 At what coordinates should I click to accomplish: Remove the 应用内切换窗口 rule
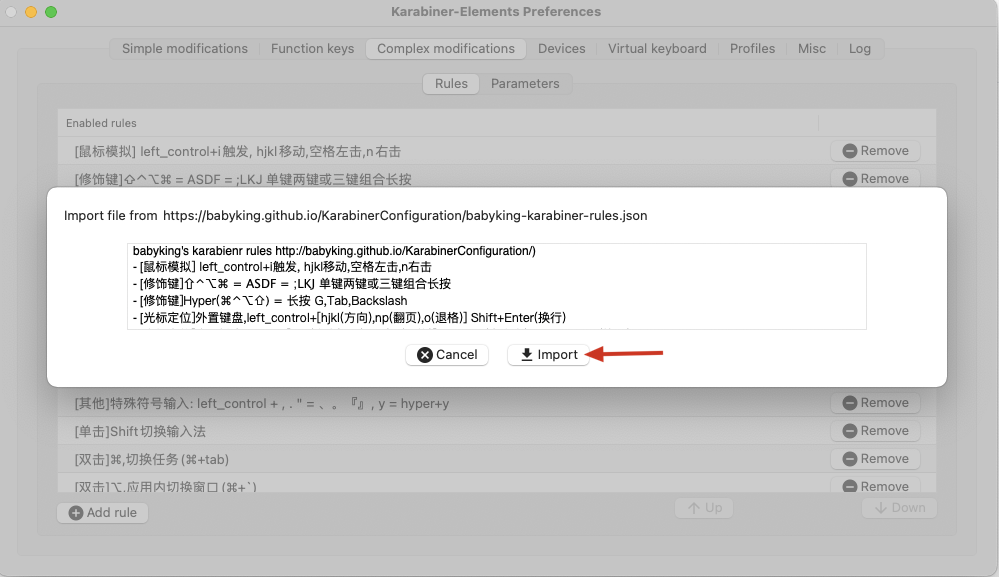pos(875,486)
